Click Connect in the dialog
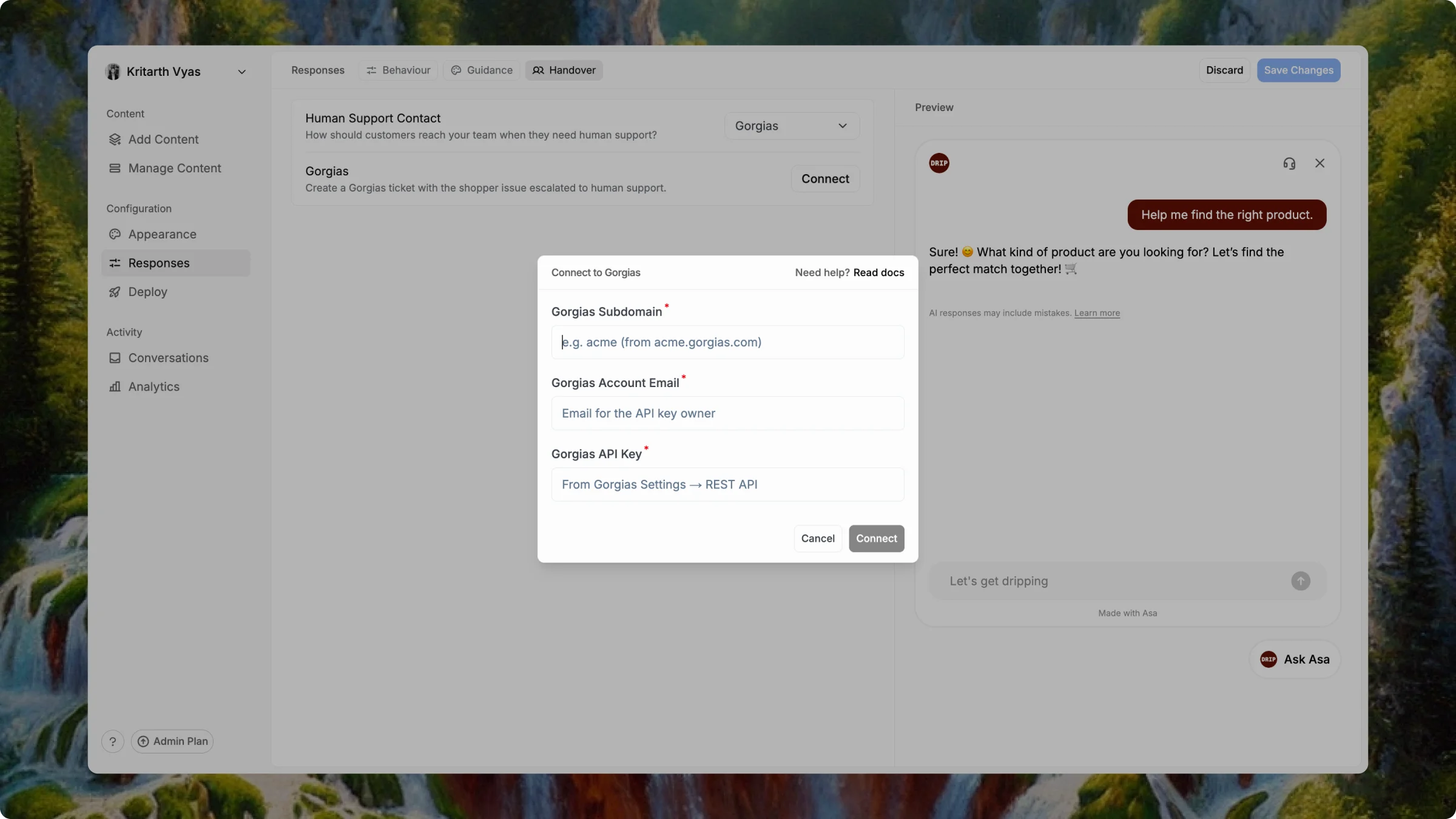This screenshot has height=819, width=1456. tap(876, 539)
